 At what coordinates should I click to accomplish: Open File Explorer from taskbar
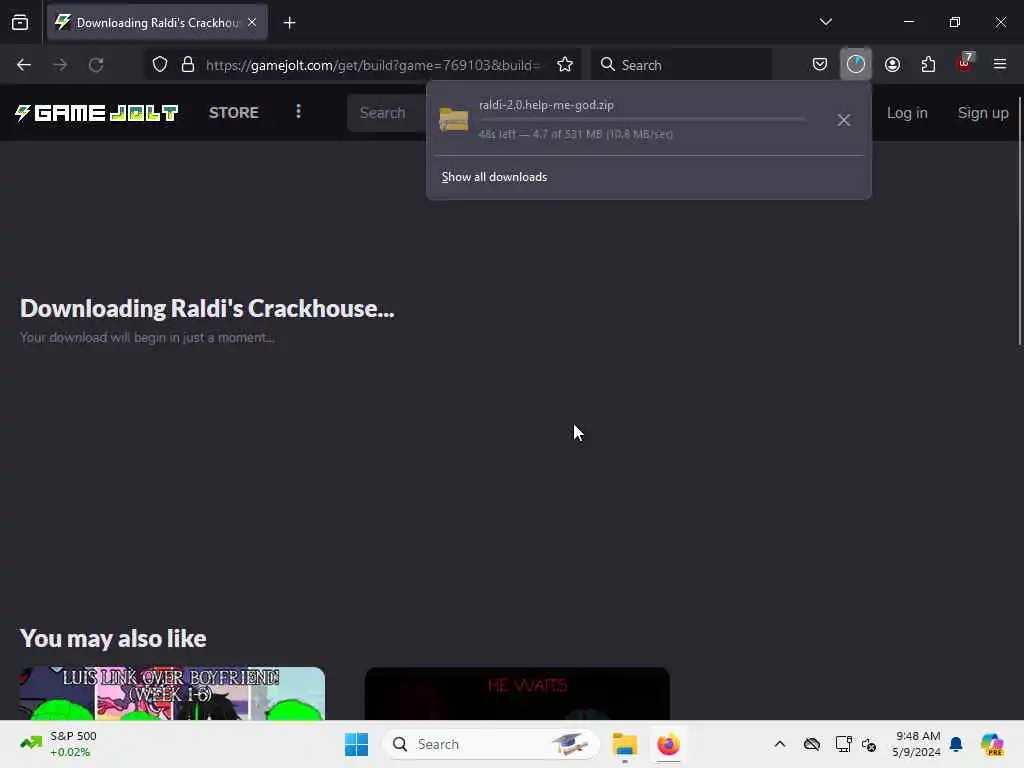624,744
